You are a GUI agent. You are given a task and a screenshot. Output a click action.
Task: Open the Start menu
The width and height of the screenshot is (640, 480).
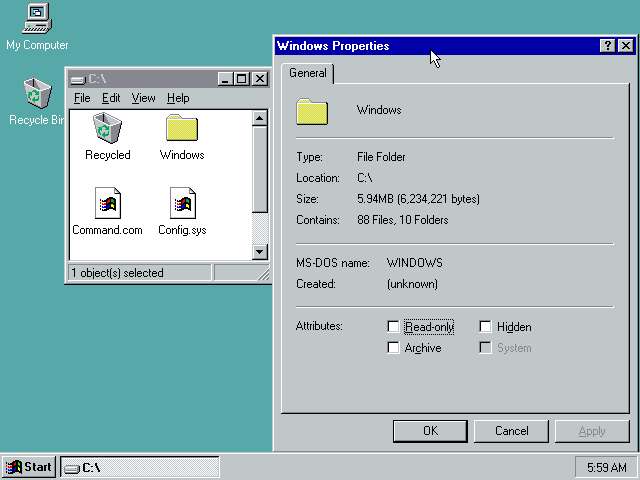point(29,467)
